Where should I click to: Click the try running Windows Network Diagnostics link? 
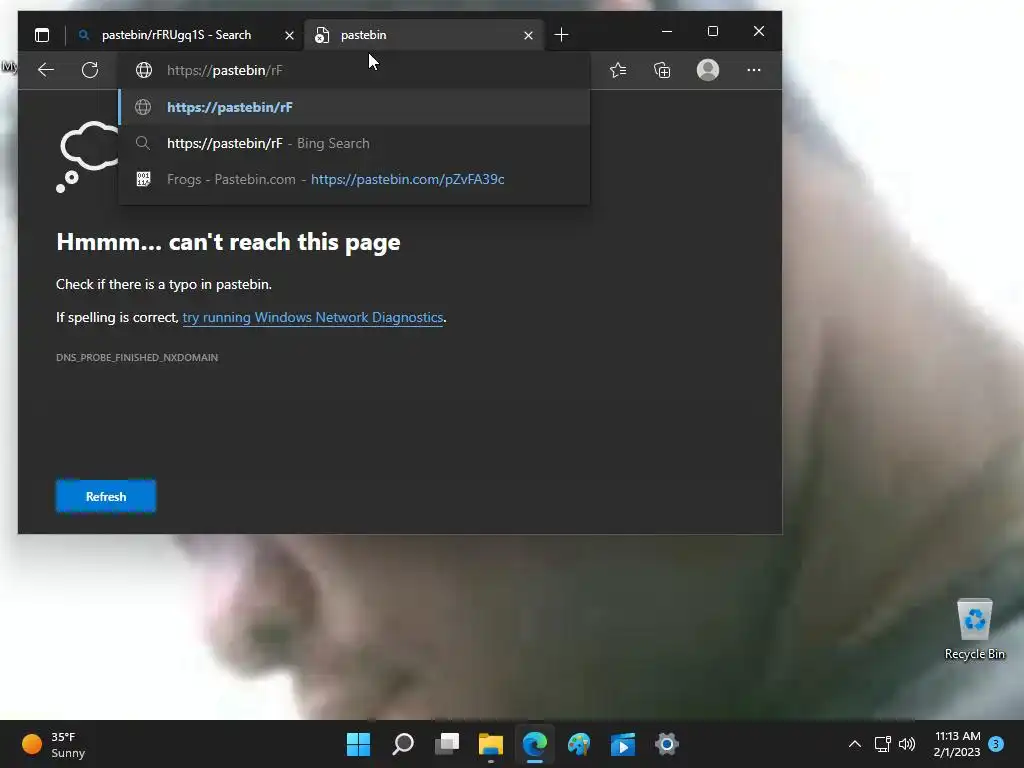(x=313, y=317)
